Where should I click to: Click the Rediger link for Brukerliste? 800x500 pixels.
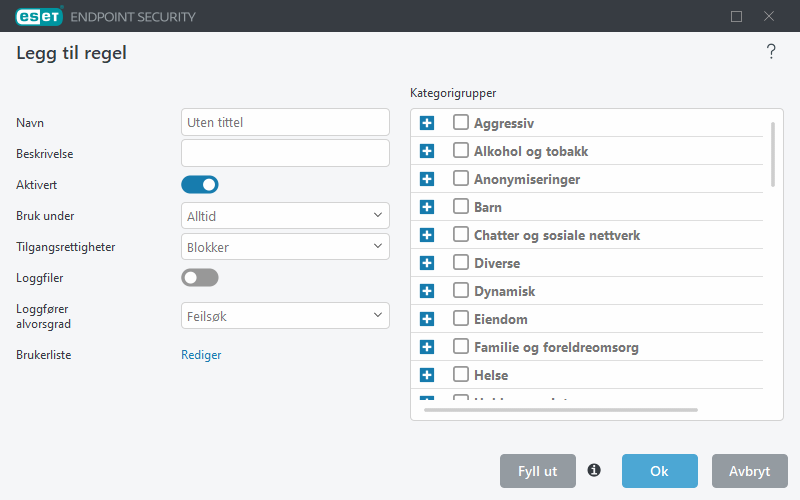click(201, 355)
